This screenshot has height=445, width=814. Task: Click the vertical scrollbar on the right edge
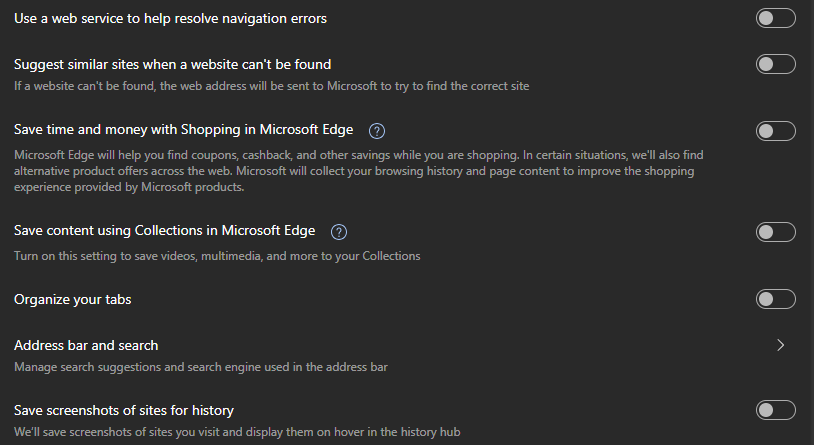coord(810,200)
